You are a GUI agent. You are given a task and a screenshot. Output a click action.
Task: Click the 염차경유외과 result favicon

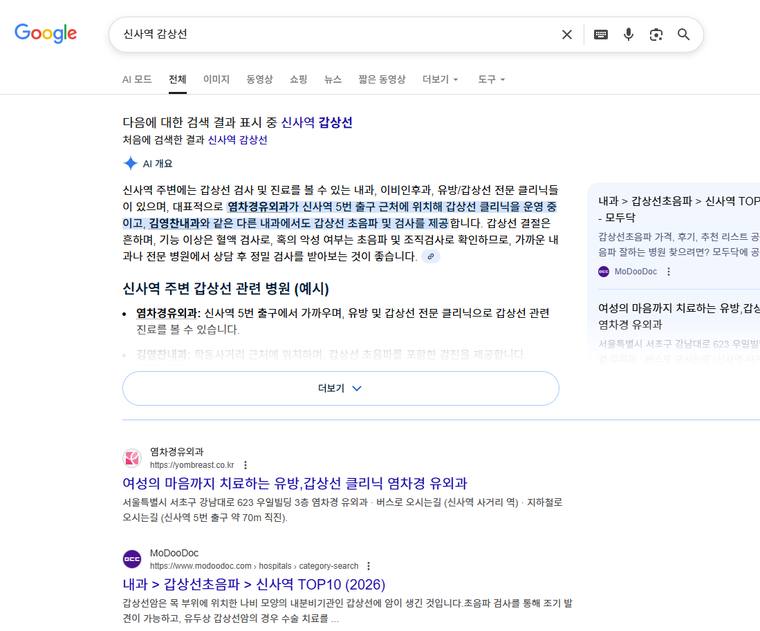click(x=132, y=458)
